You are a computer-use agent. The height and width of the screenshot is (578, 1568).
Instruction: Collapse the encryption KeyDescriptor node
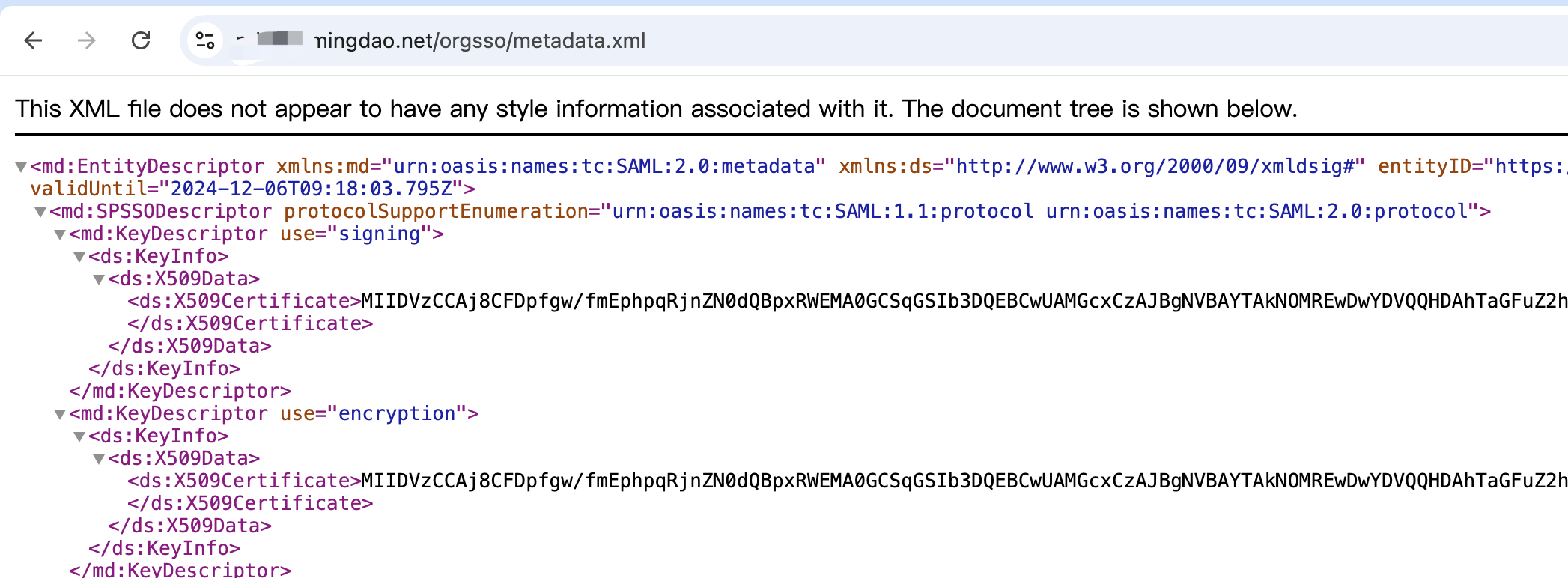point(61,414)
